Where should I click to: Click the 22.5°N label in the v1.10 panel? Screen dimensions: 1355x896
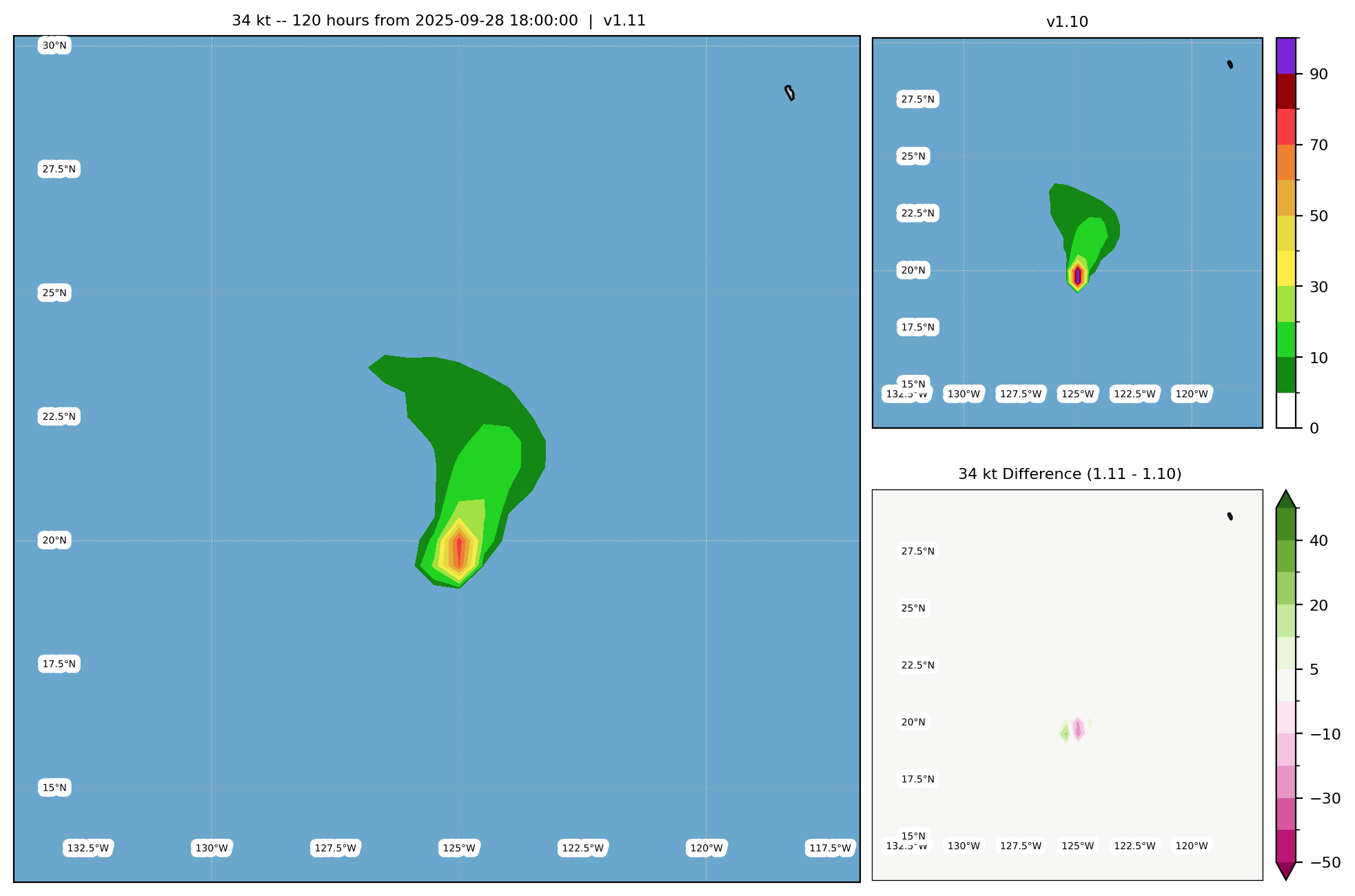click(917, 213)
